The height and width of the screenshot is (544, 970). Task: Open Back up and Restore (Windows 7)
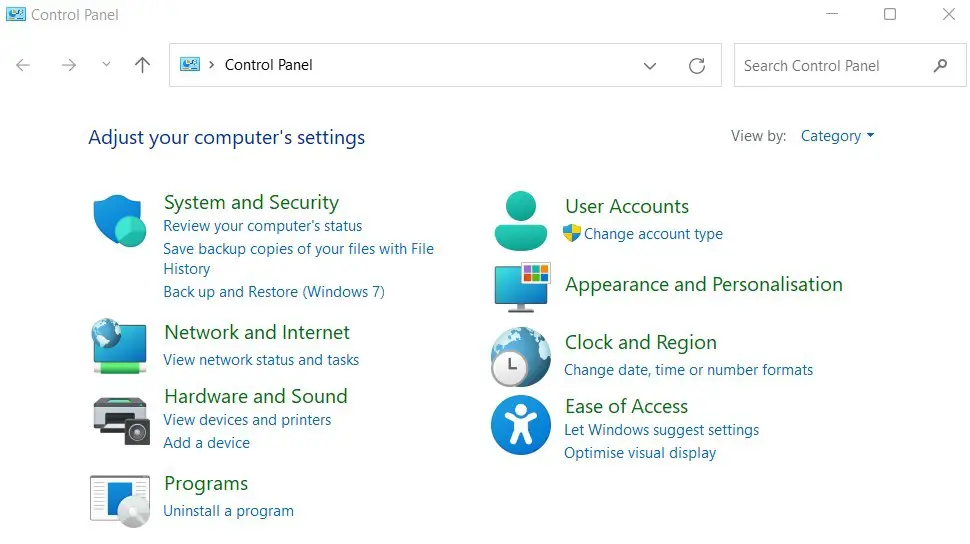[274, 292]
